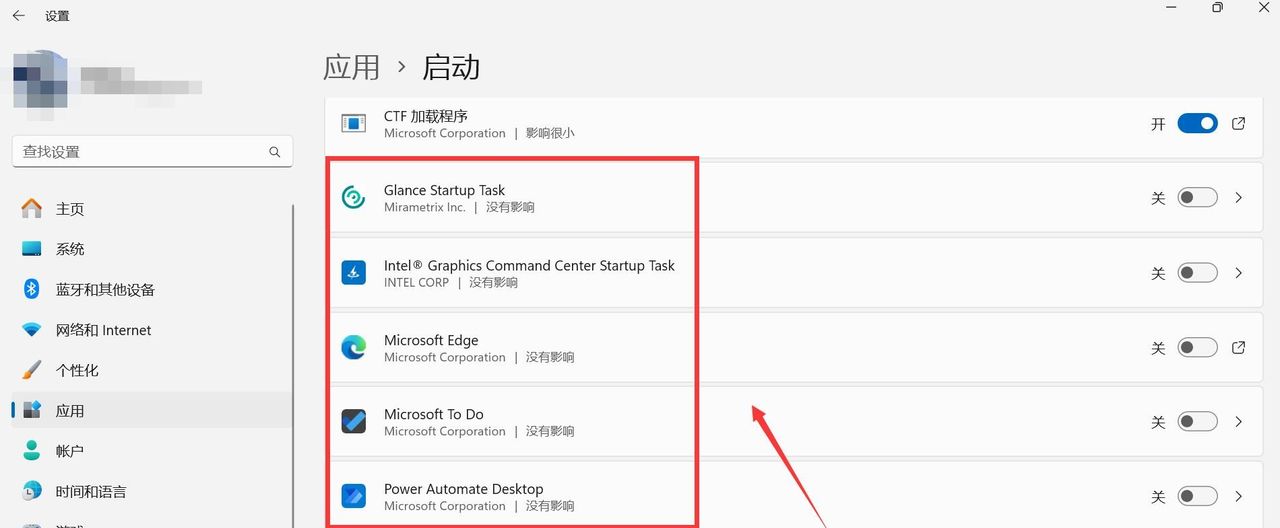This screenshot has width=1280, height=528.
Task: Click the 系统 monitor icon in the sidebar
Action: 32,249
